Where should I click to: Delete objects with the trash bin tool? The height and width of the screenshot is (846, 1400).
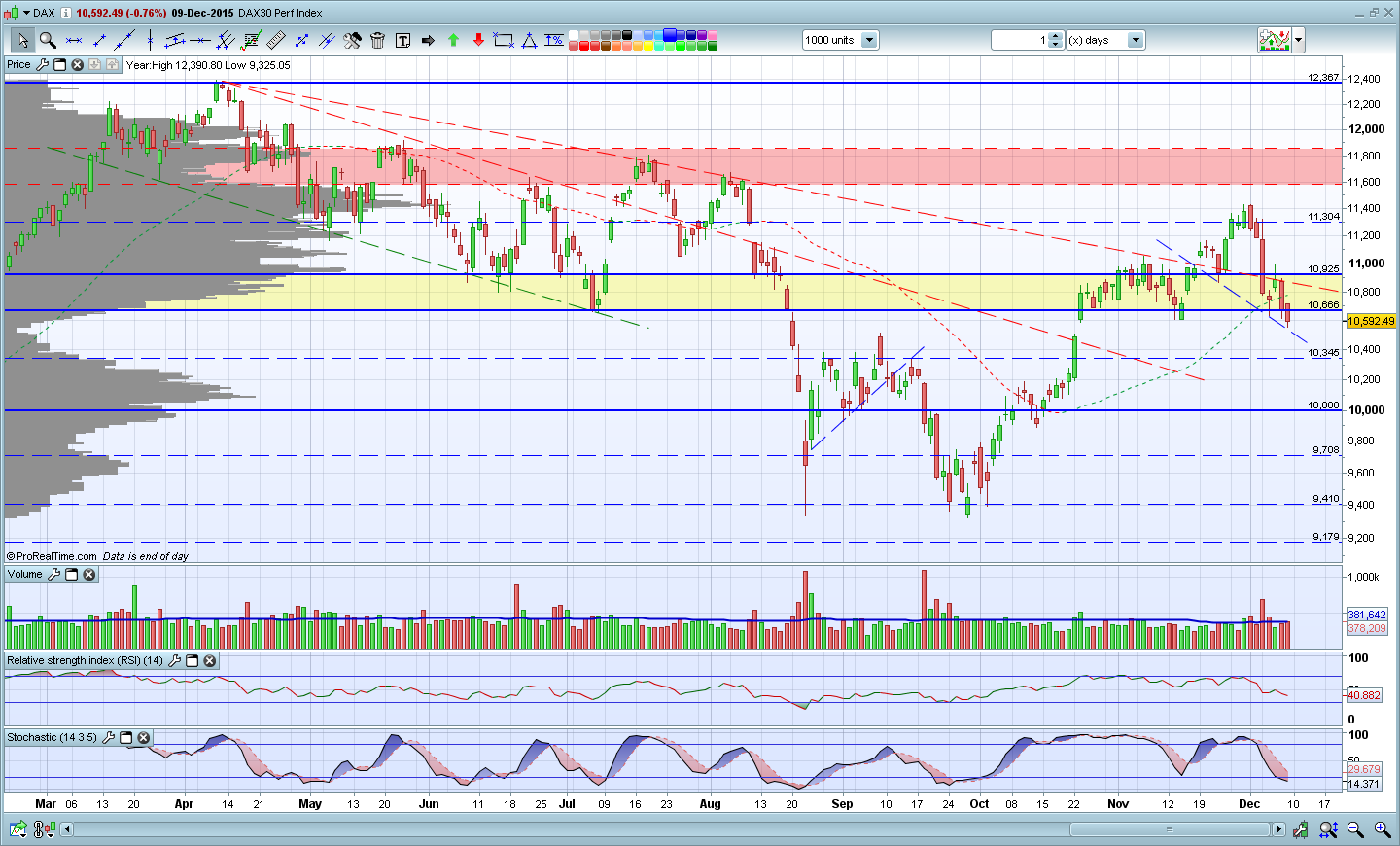(377, 40)
